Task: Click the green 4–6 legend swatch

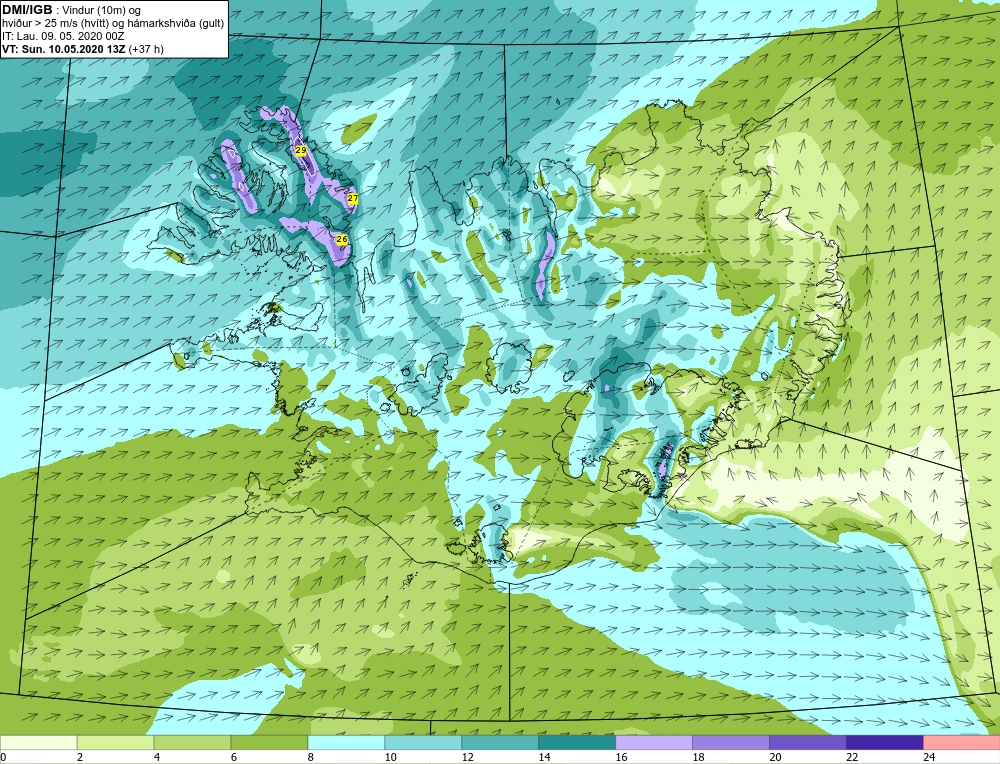Action: (192, 742)
